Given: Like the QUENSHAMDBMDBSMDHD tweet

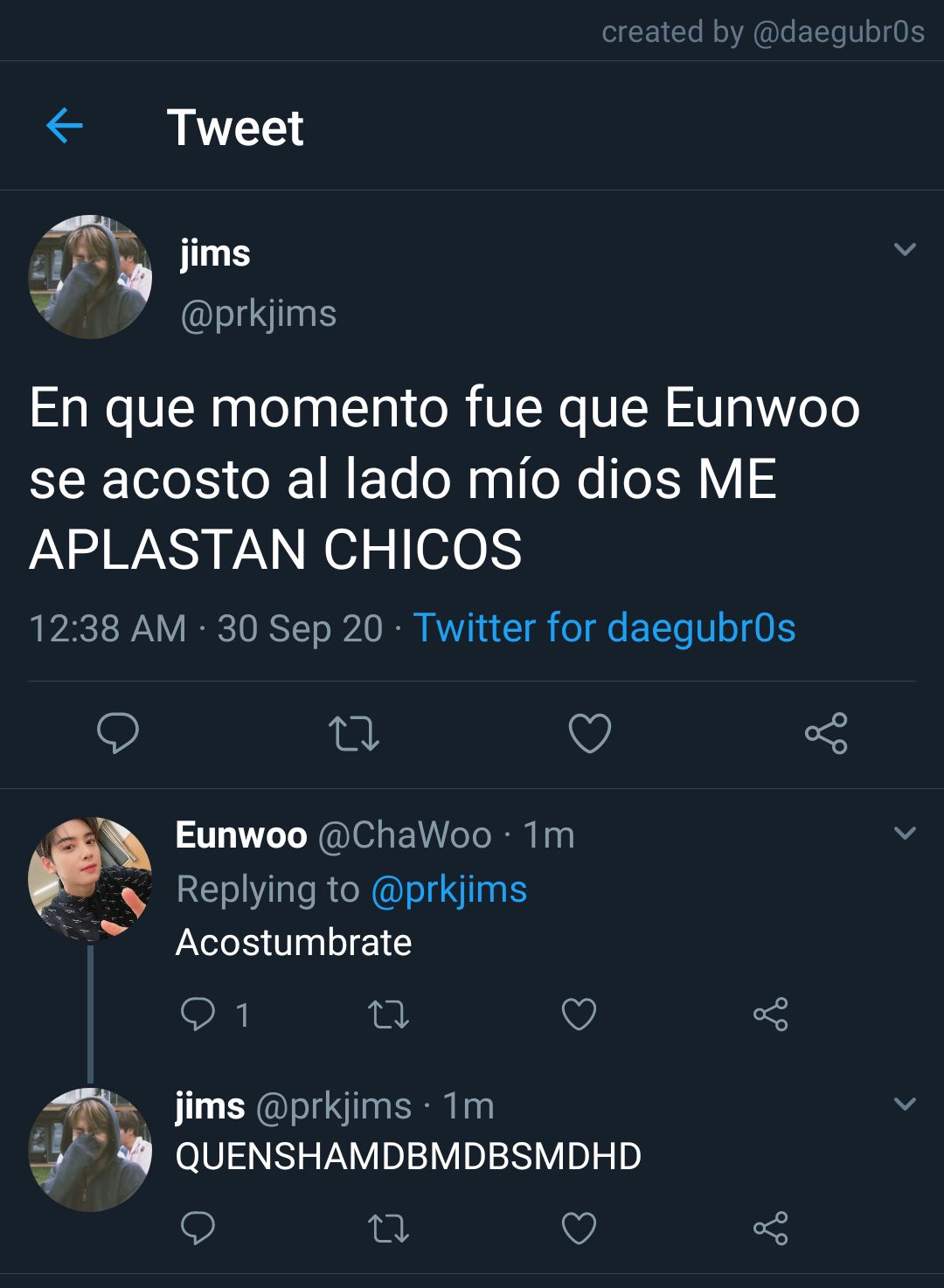Looking at the screenshot, I should [x=579, y=1229].
